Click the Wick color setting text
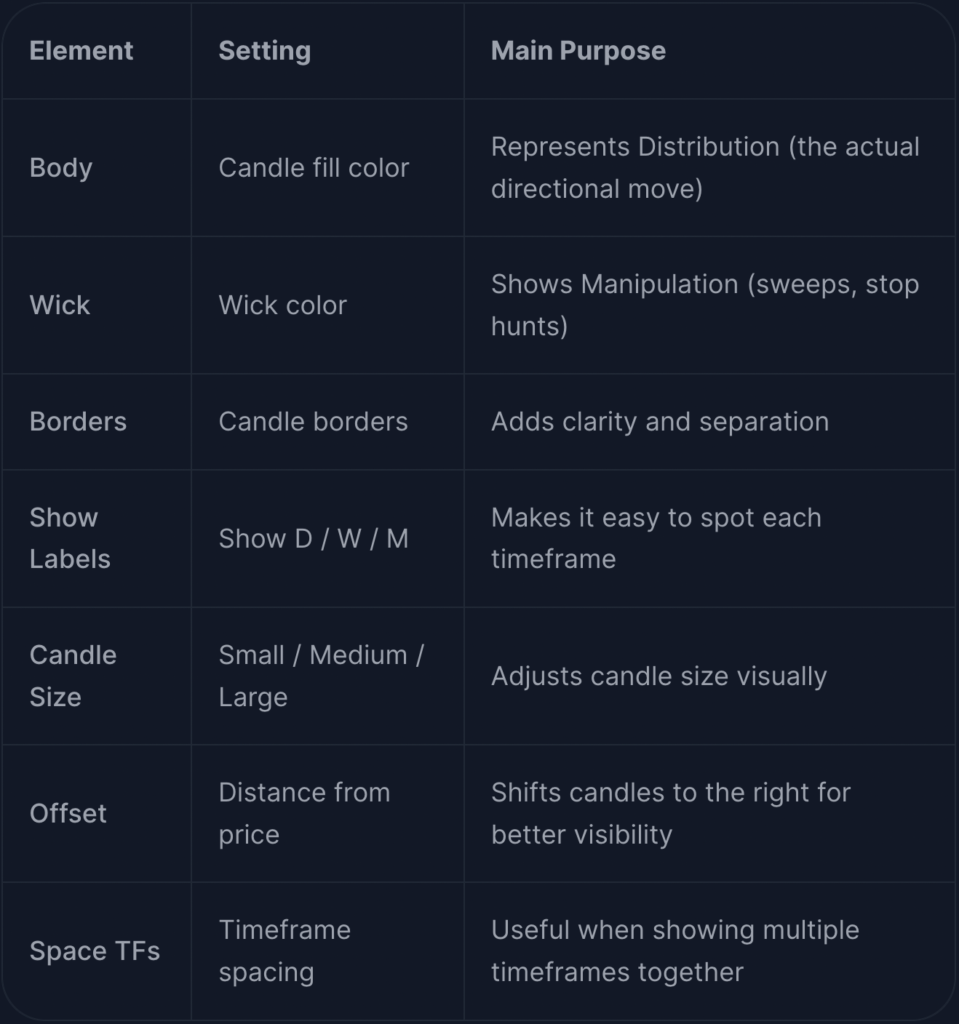 (x=282, y=305)
